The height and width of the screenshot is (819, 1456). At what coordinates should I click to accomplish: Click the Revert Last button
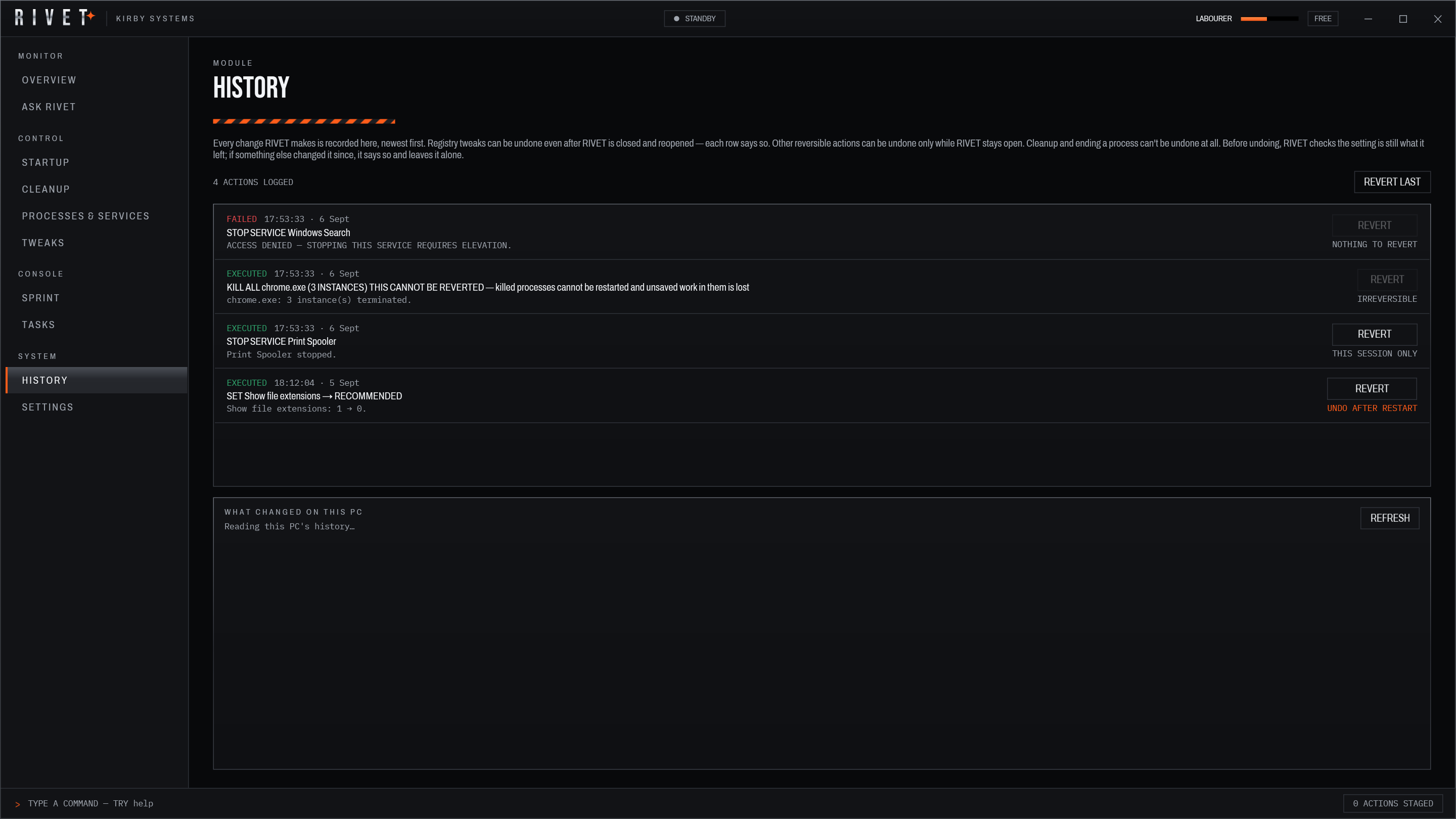[x=1392, y=182]
